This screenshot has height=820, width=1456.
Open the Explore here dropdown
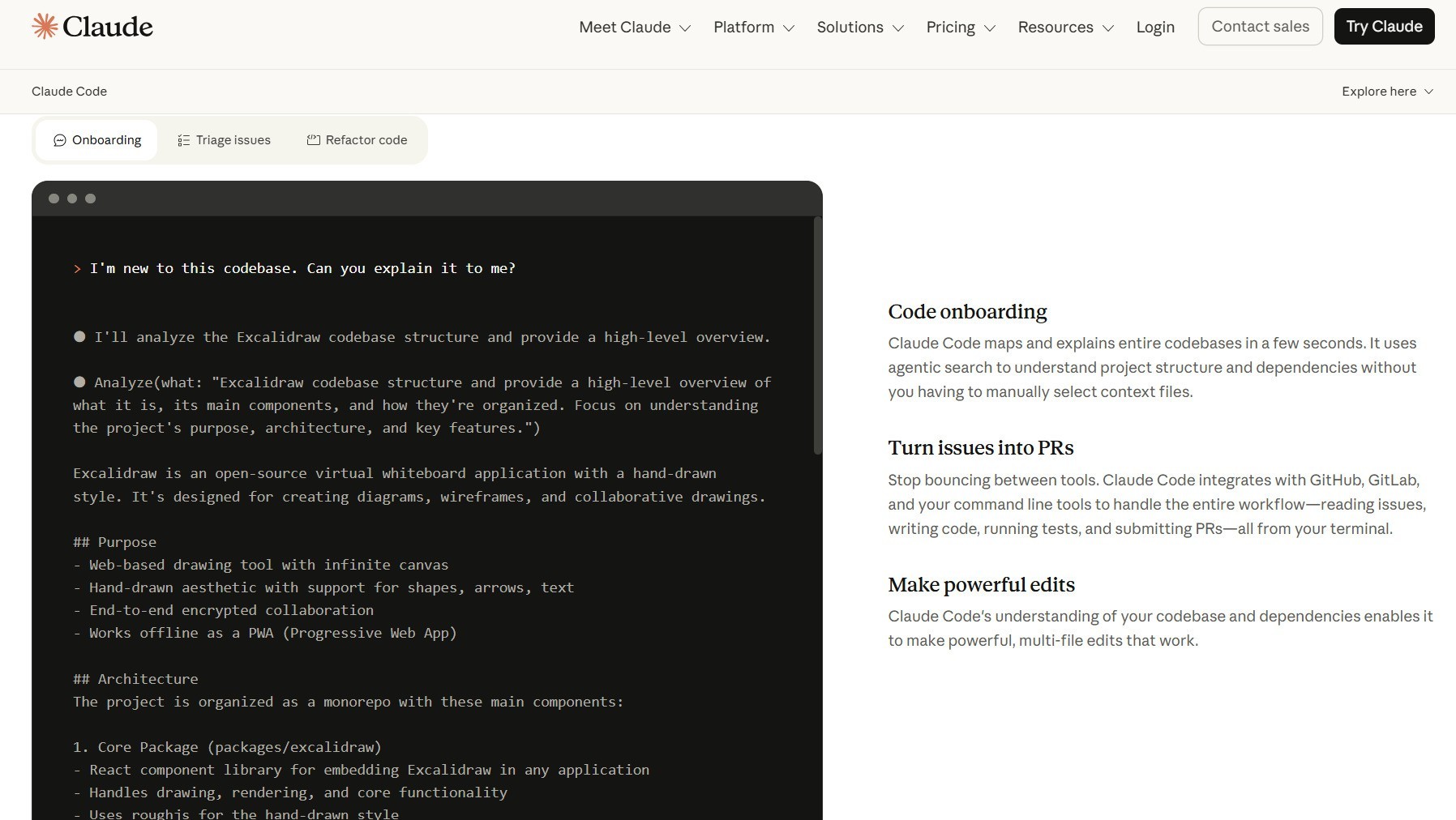[1387, 92]
